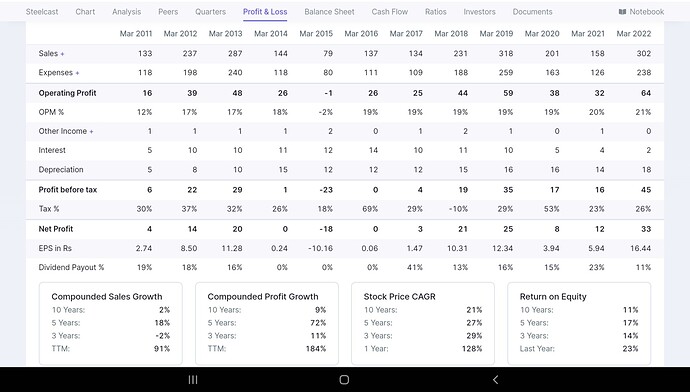Open the Chart tab
This screenshot has height=392, width=690.
[85, 12]
